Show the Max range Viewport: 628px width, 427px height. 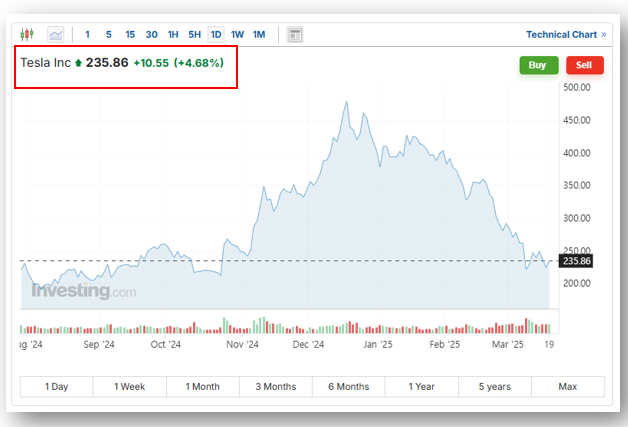(568, 387)
